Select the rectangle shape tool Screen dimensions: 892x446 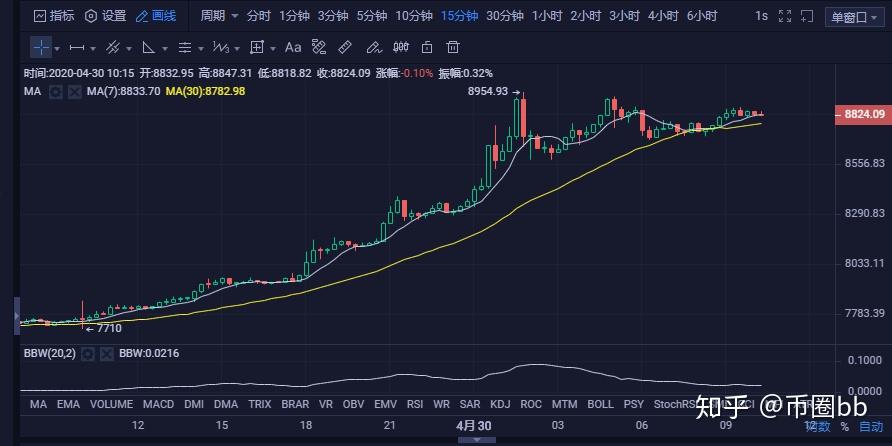257,48
